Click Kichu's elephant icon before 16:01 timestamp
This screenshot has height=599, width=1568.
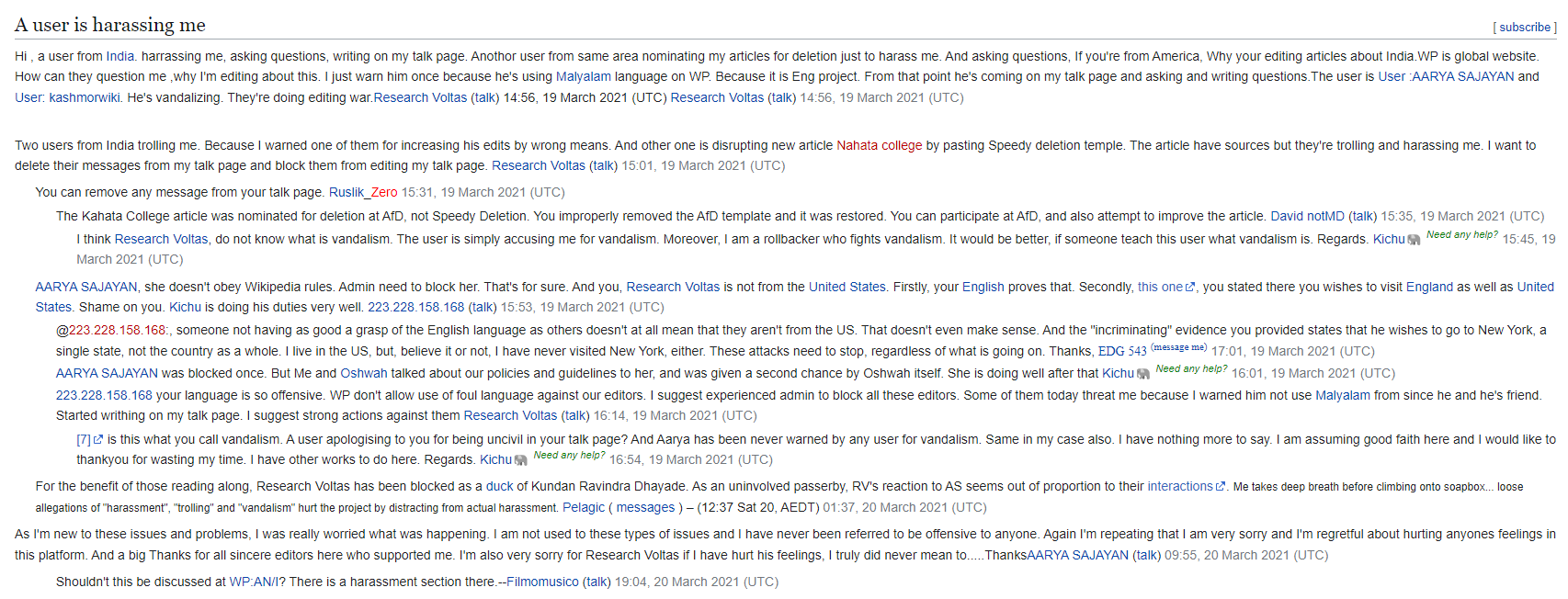pos(1143,374)
